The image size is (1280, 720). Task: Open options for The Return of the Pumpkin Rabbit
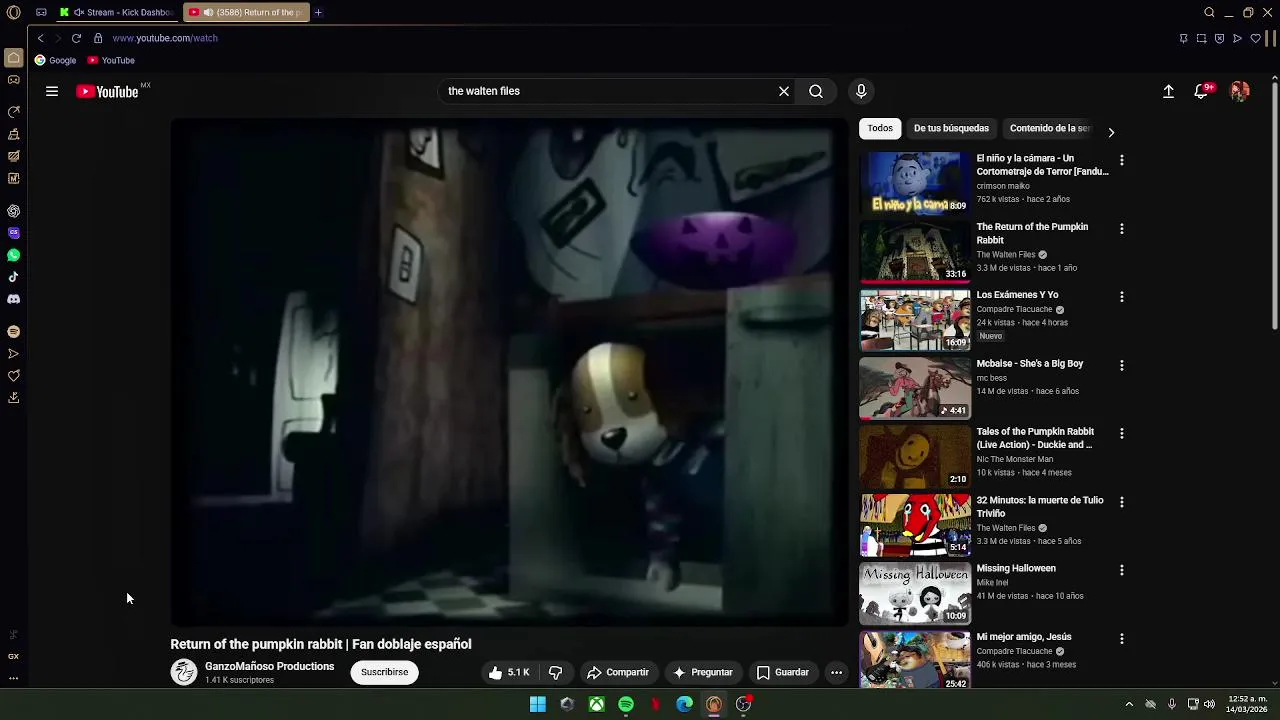[x=1121, y=229]
